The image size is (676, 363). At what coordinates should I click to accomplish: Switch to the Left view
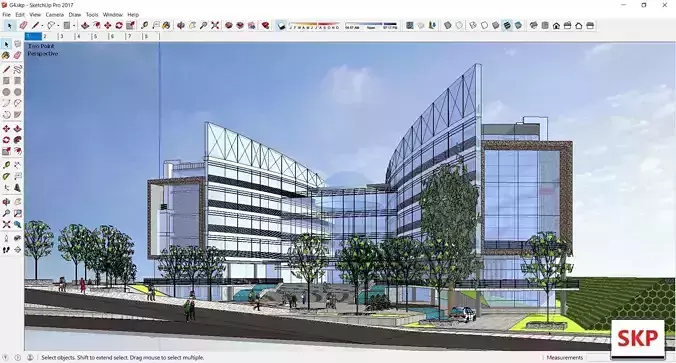coord(590,25)
